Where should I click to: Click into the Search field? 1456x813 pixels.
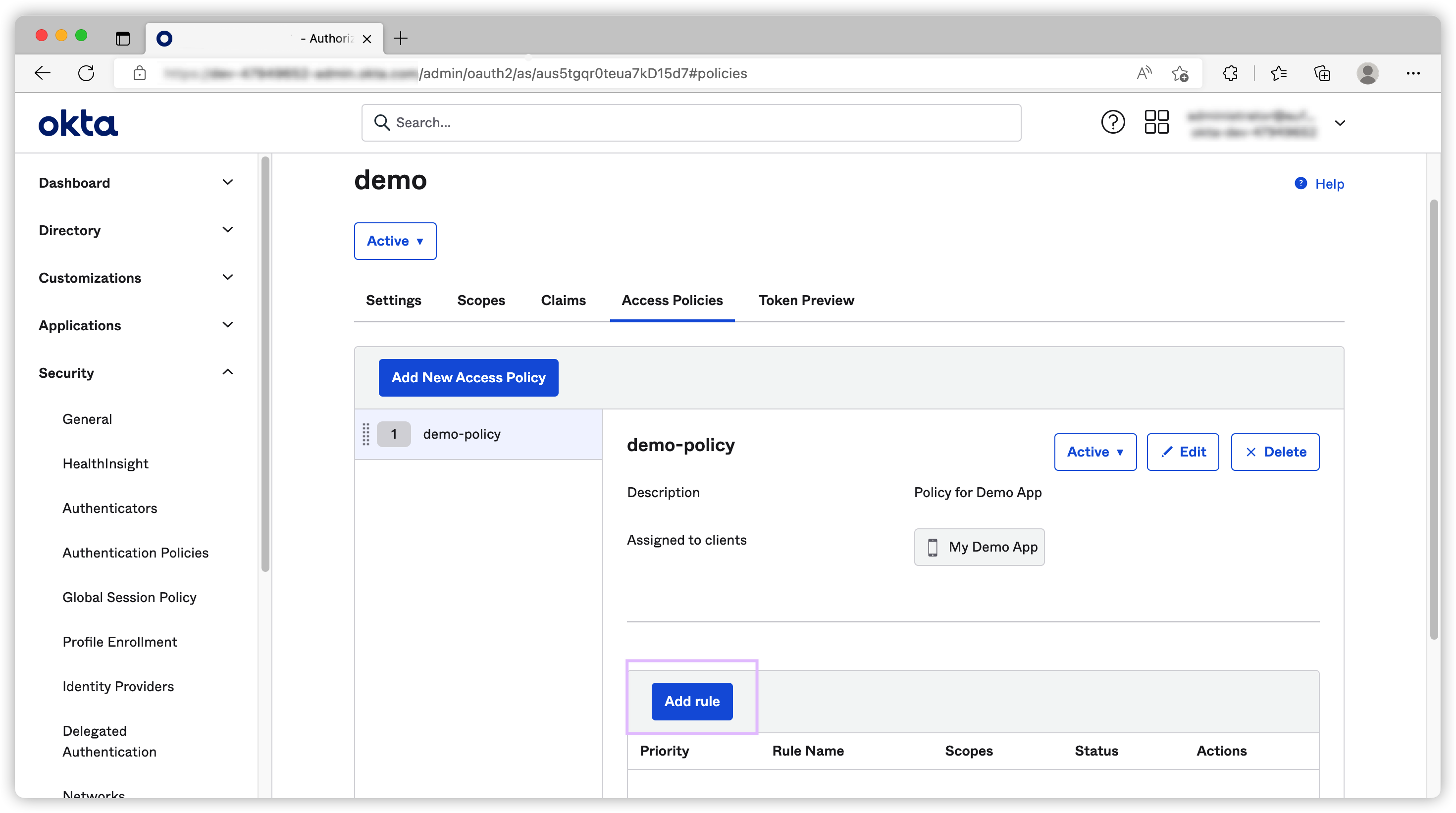coord(691,123)
